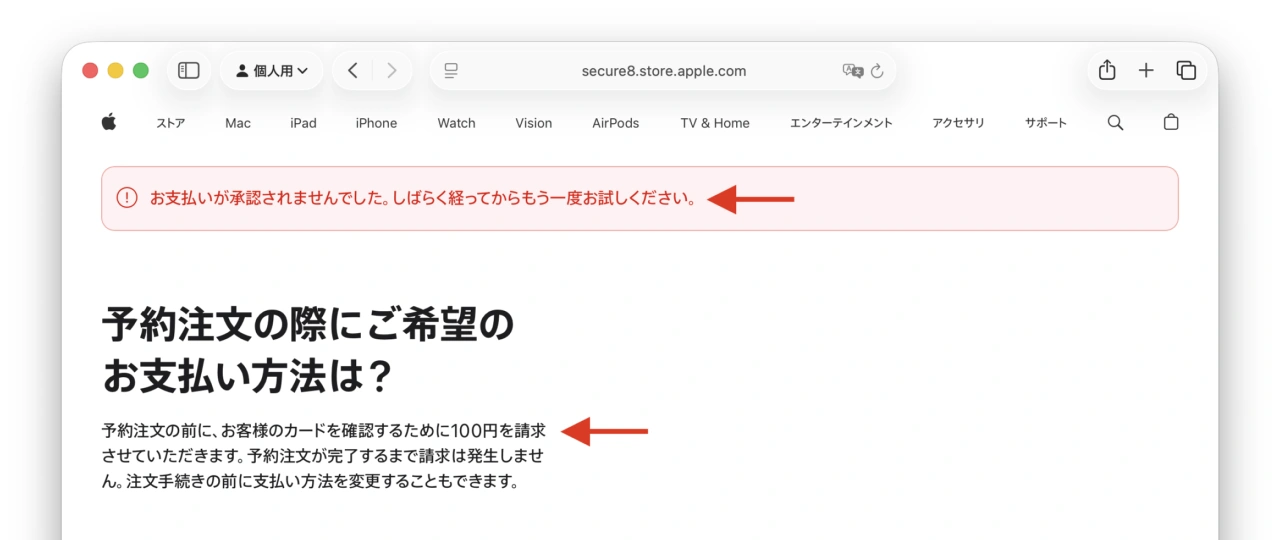
Task: Click the translate page icon
Action: 852,71
